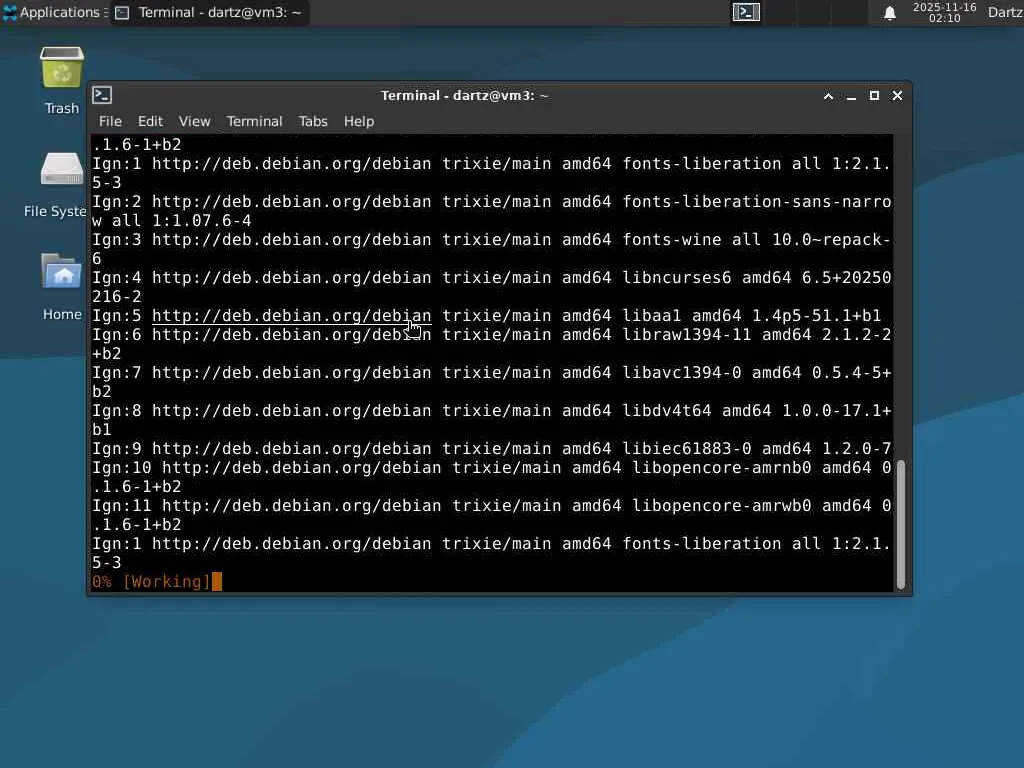
Task: Select the Terminal taskbar window button
Action: 209,12
